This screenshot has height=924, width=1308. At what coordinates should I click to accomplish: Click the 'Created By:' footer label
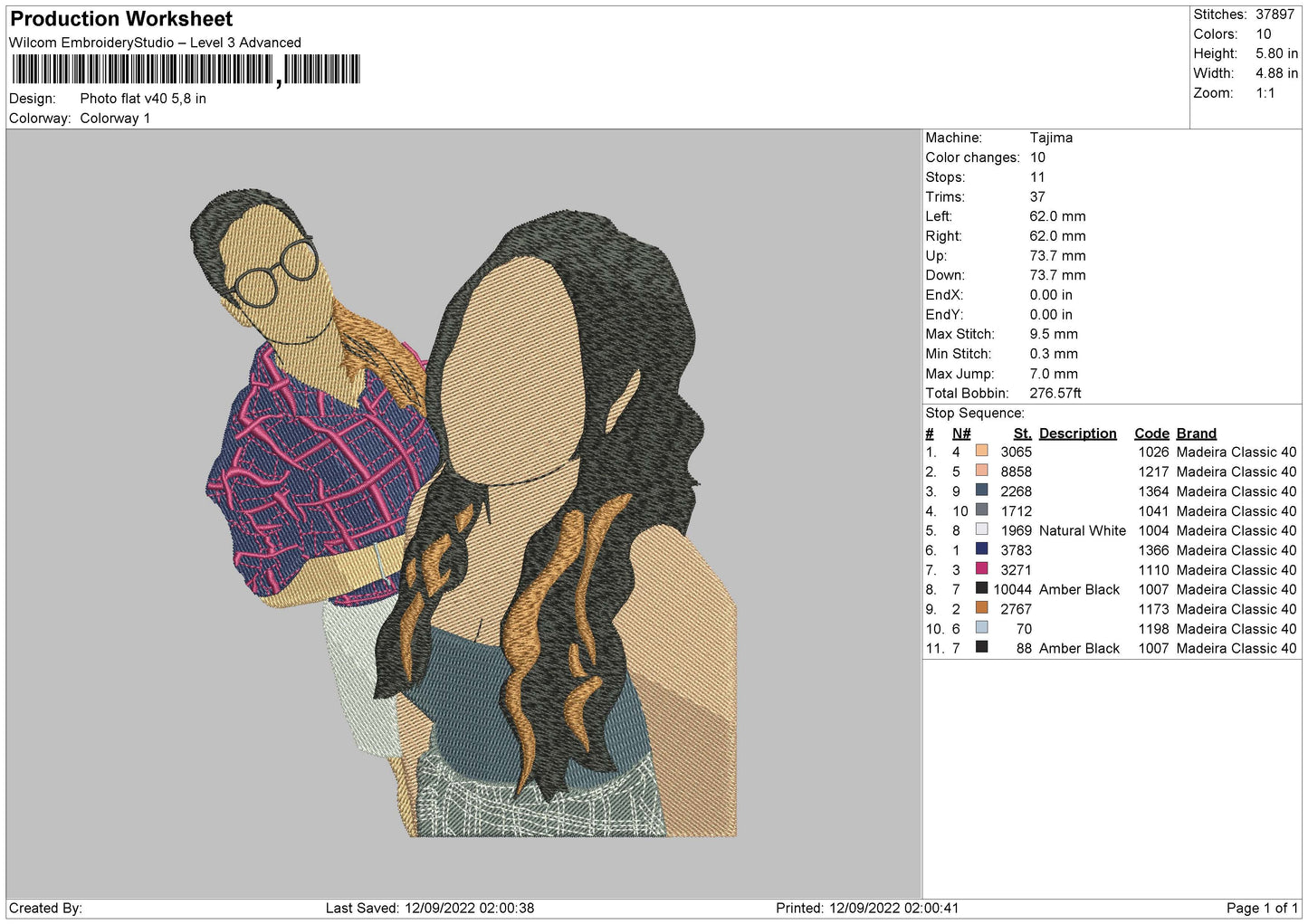tap(45, 908)
